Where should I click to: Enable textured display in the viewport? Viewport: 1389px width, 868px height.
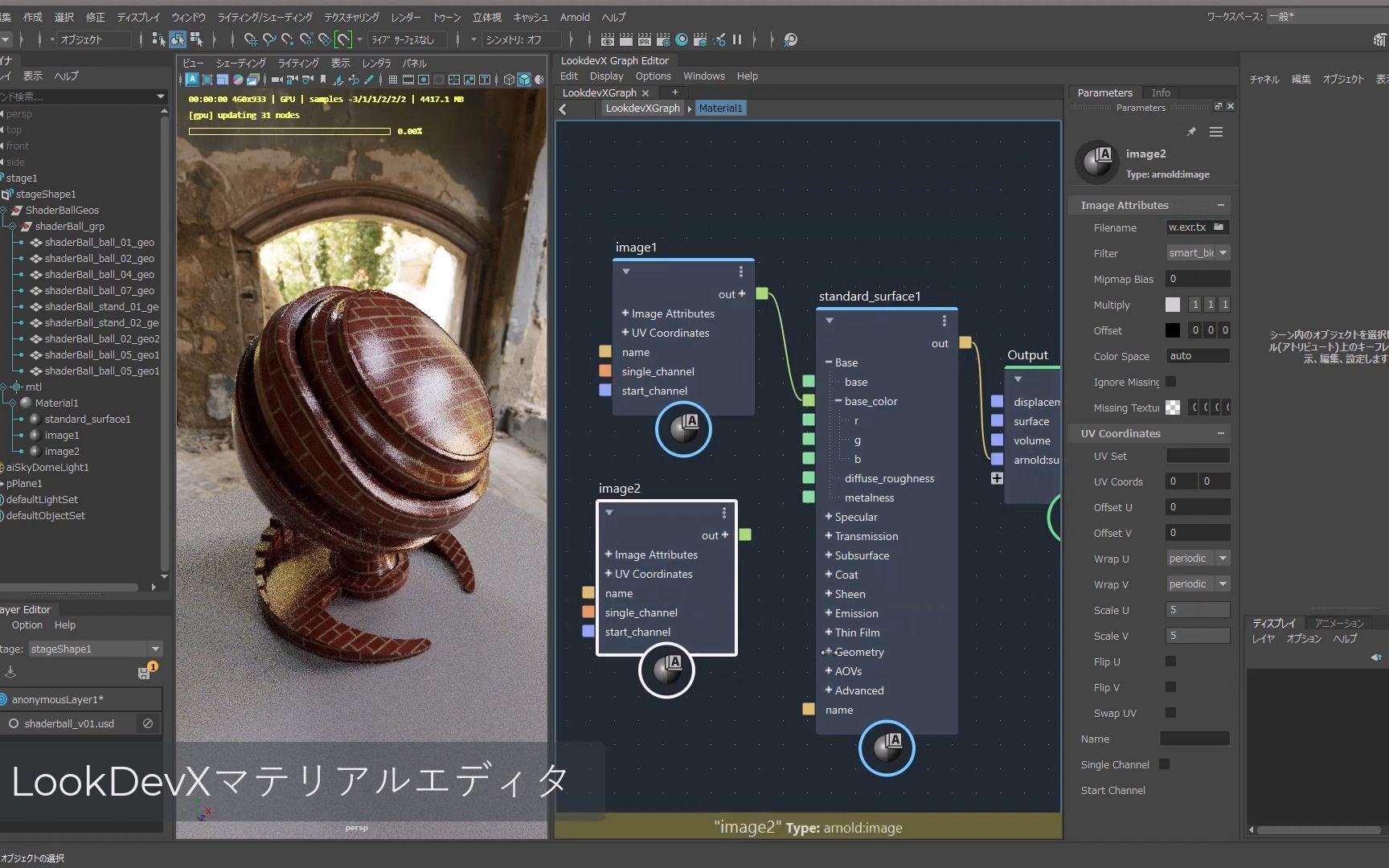point(540,79)
